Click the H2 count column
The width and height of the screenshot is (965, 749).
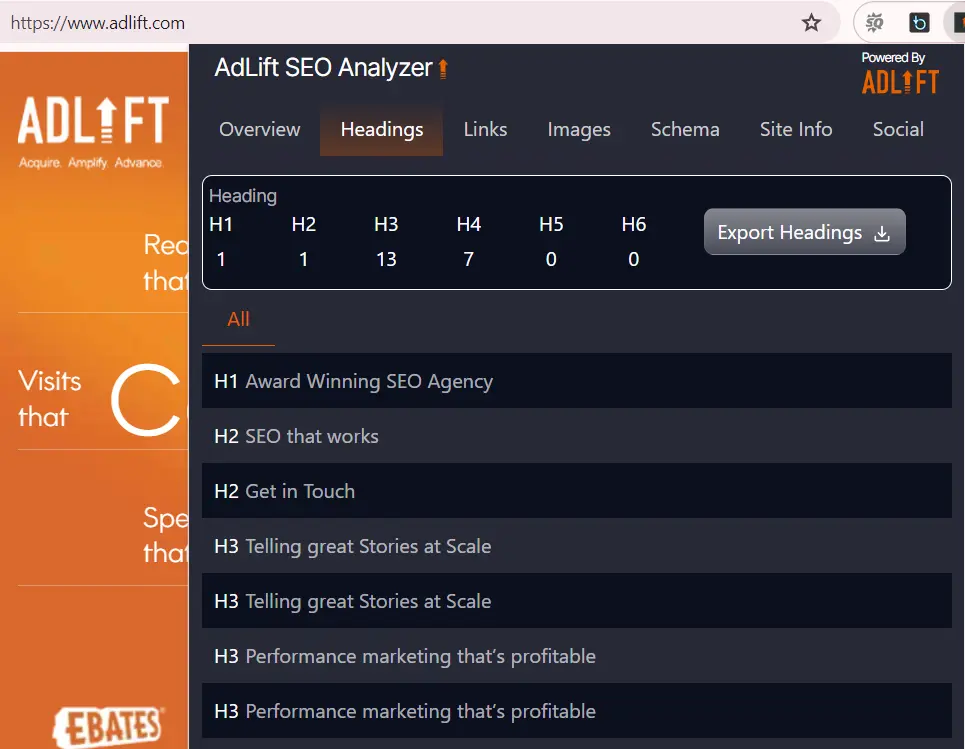coord(303,242)
